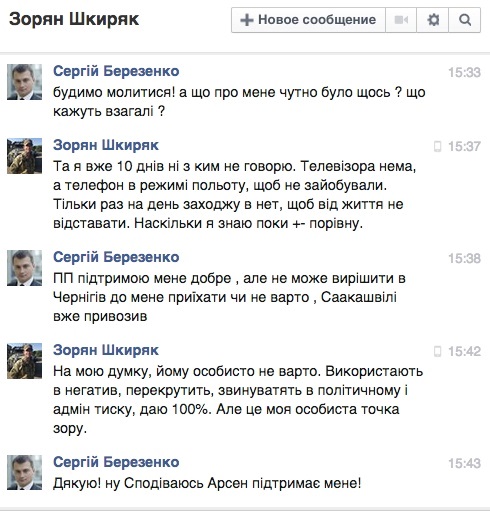Click "Новое сообщение" button
490x511 pixels.
tap(308, 20)
